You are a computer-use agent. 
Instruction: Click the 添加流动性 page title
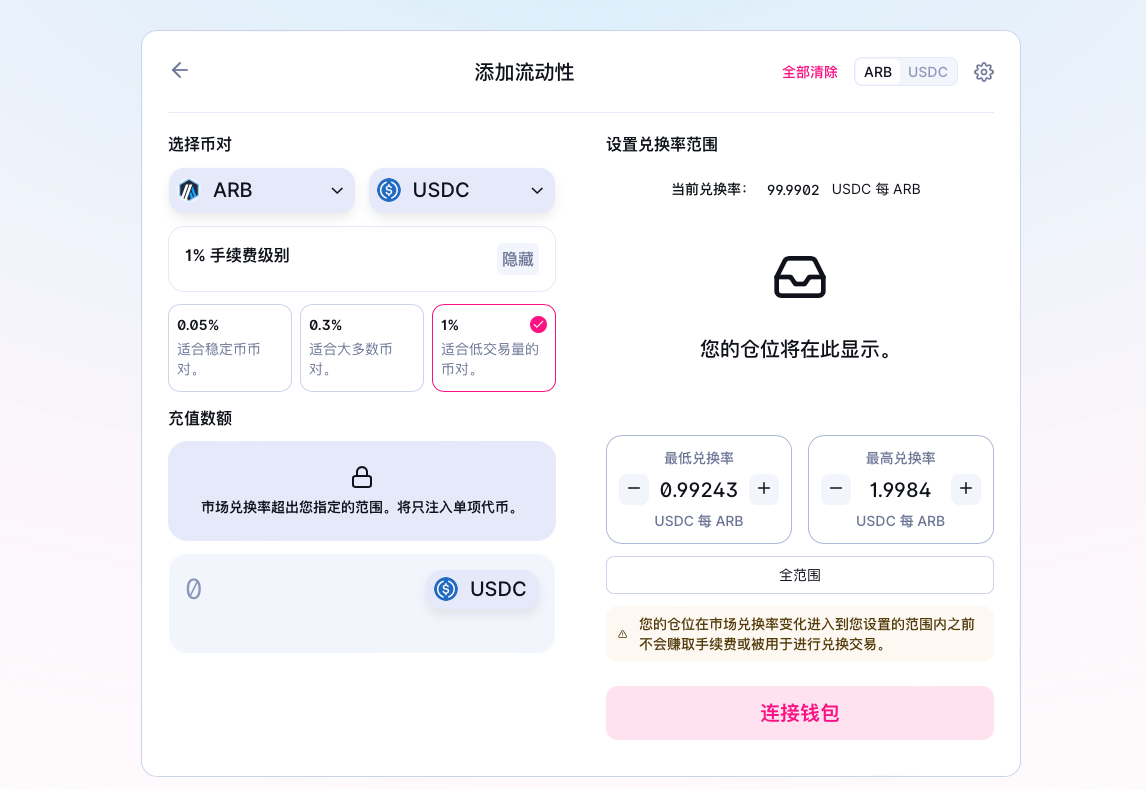pos(522,70)
